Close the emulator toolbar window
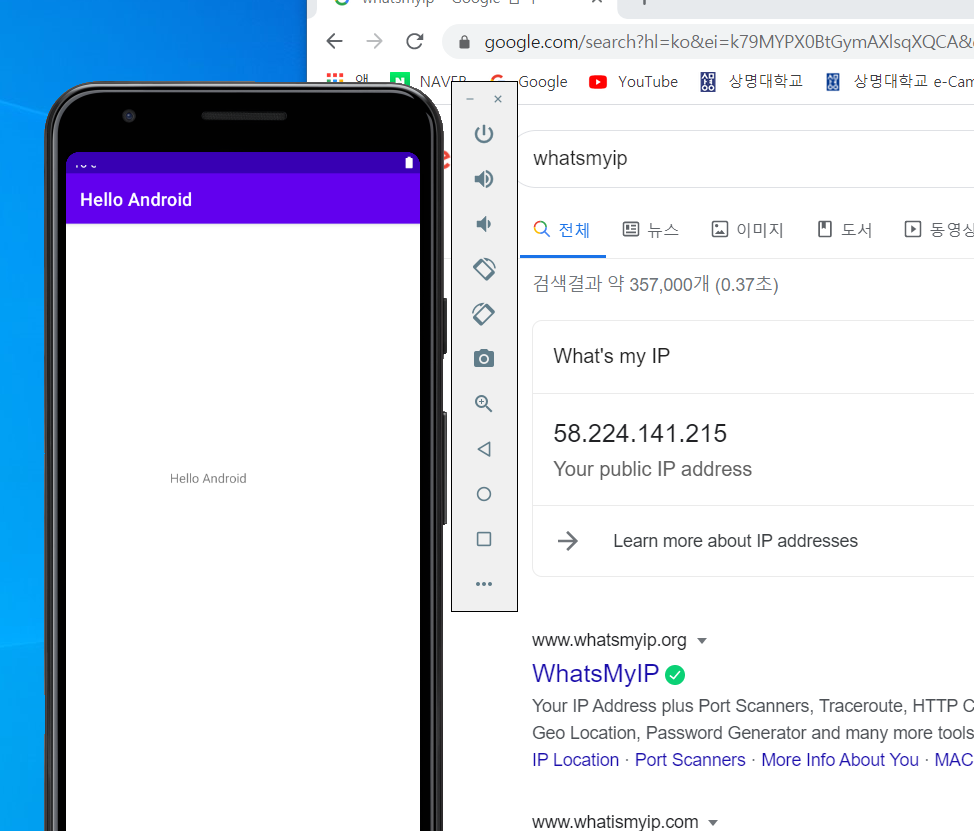Image resolution: width=974 pixels, height=831 pixels. 498,99
